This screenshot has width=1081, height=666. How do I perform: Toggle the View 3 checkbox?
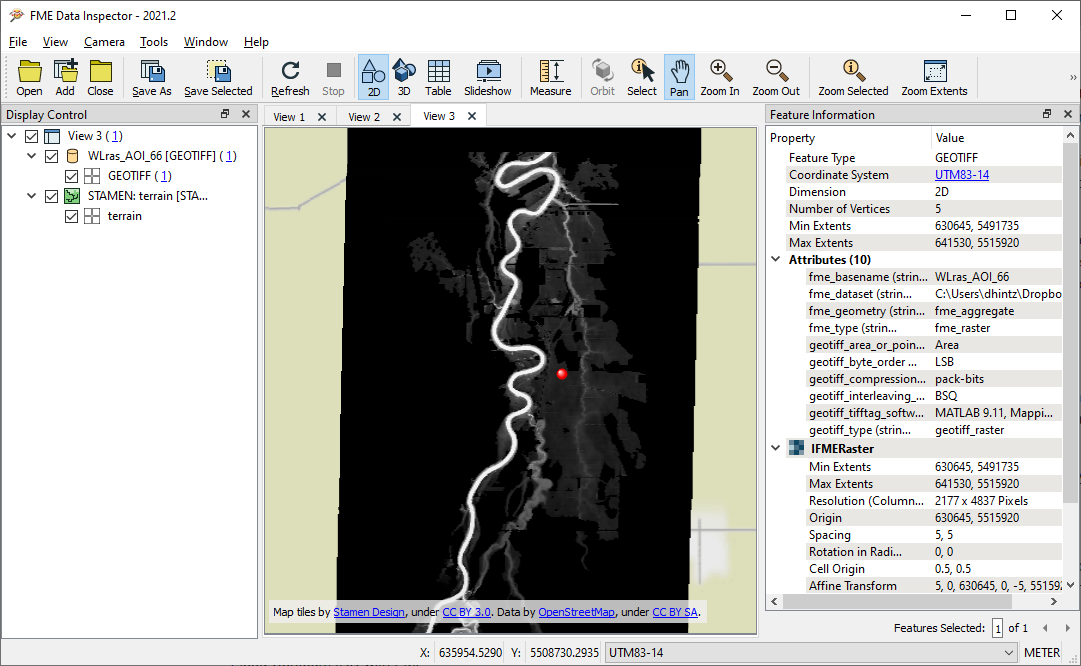[x=31, y=136]
